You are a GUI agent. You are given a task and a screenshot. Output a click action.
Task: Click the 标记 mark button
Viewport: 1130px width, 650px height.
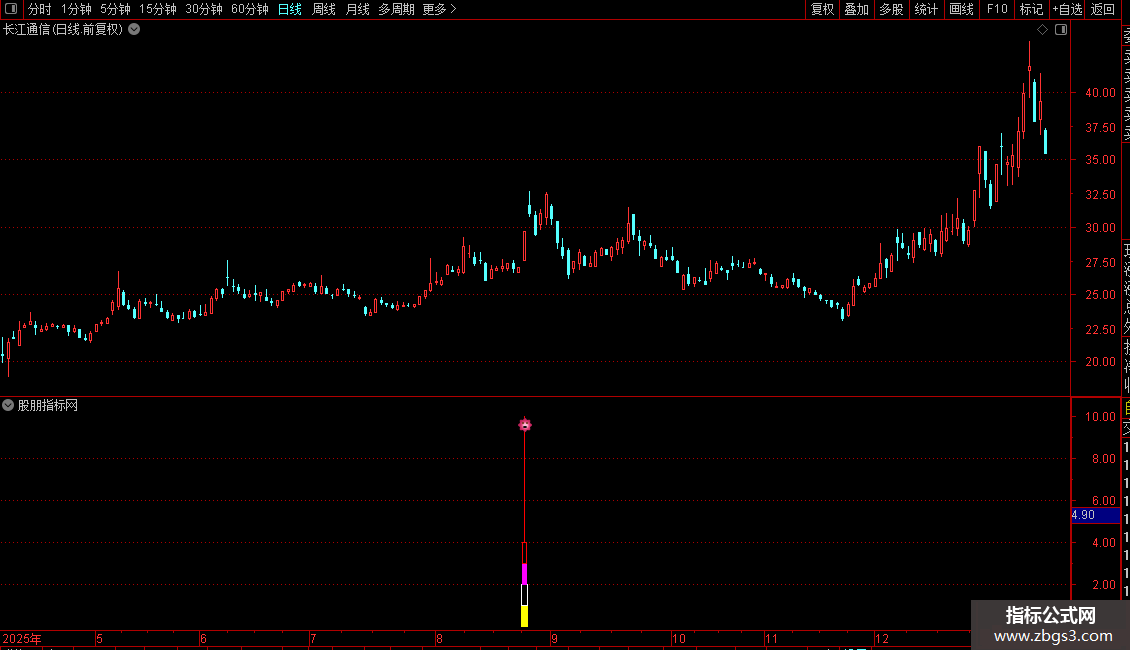pos(1031,9)
